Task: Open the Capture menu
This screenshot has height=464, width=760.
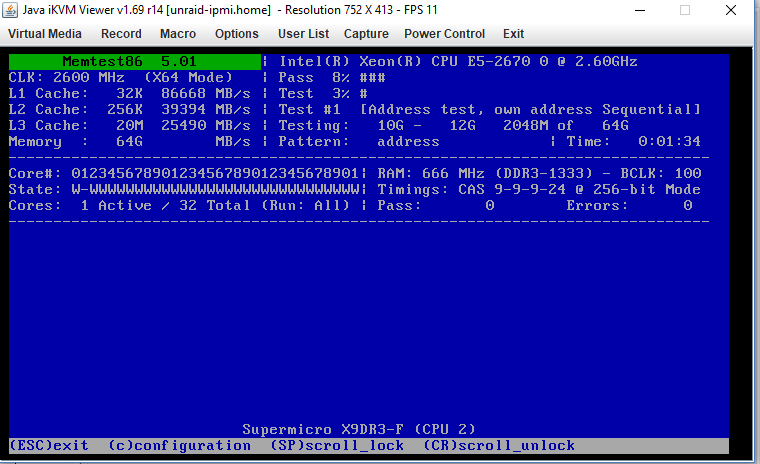Action: coord(366,34)
